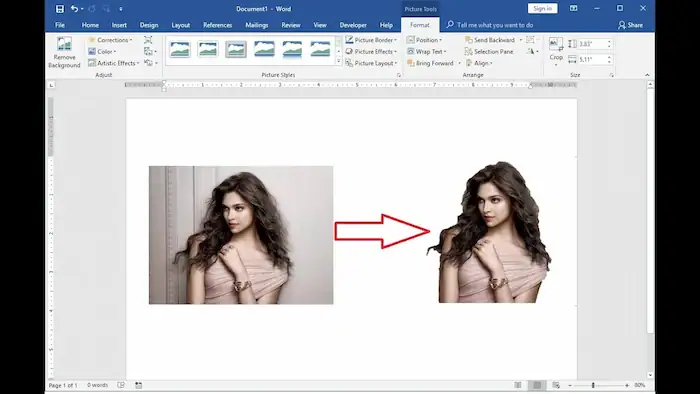This screenshot has height=394, width=700.
Task: Switch to Print Layout view
Action: 537,385
